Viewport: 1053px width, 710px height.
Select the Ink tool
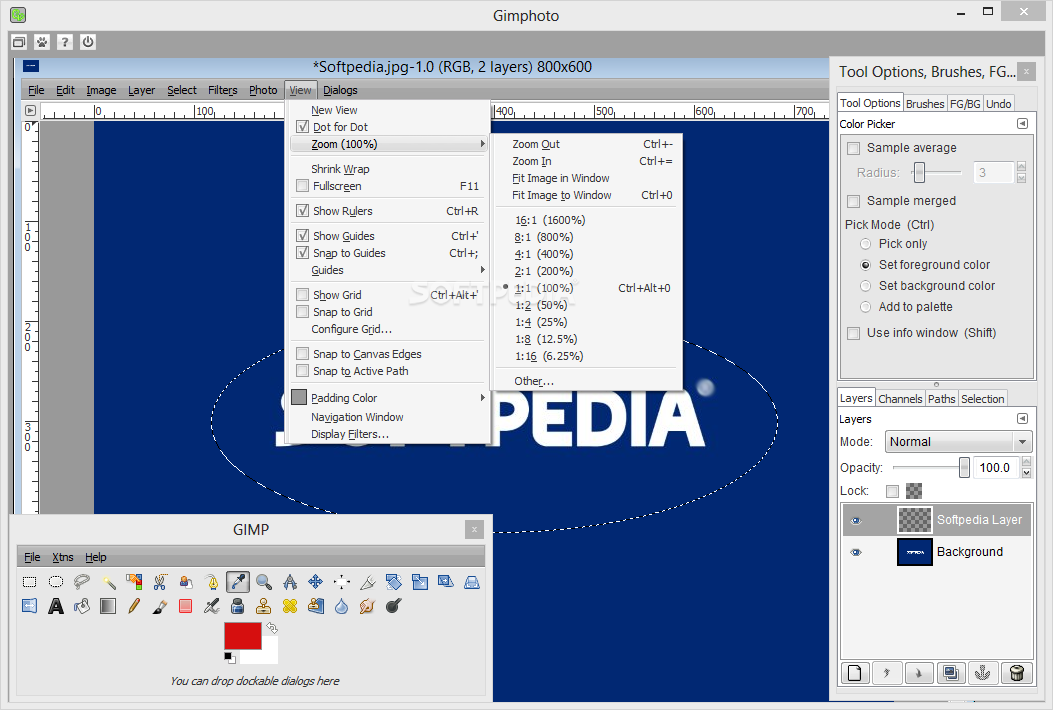coord(238,606)
